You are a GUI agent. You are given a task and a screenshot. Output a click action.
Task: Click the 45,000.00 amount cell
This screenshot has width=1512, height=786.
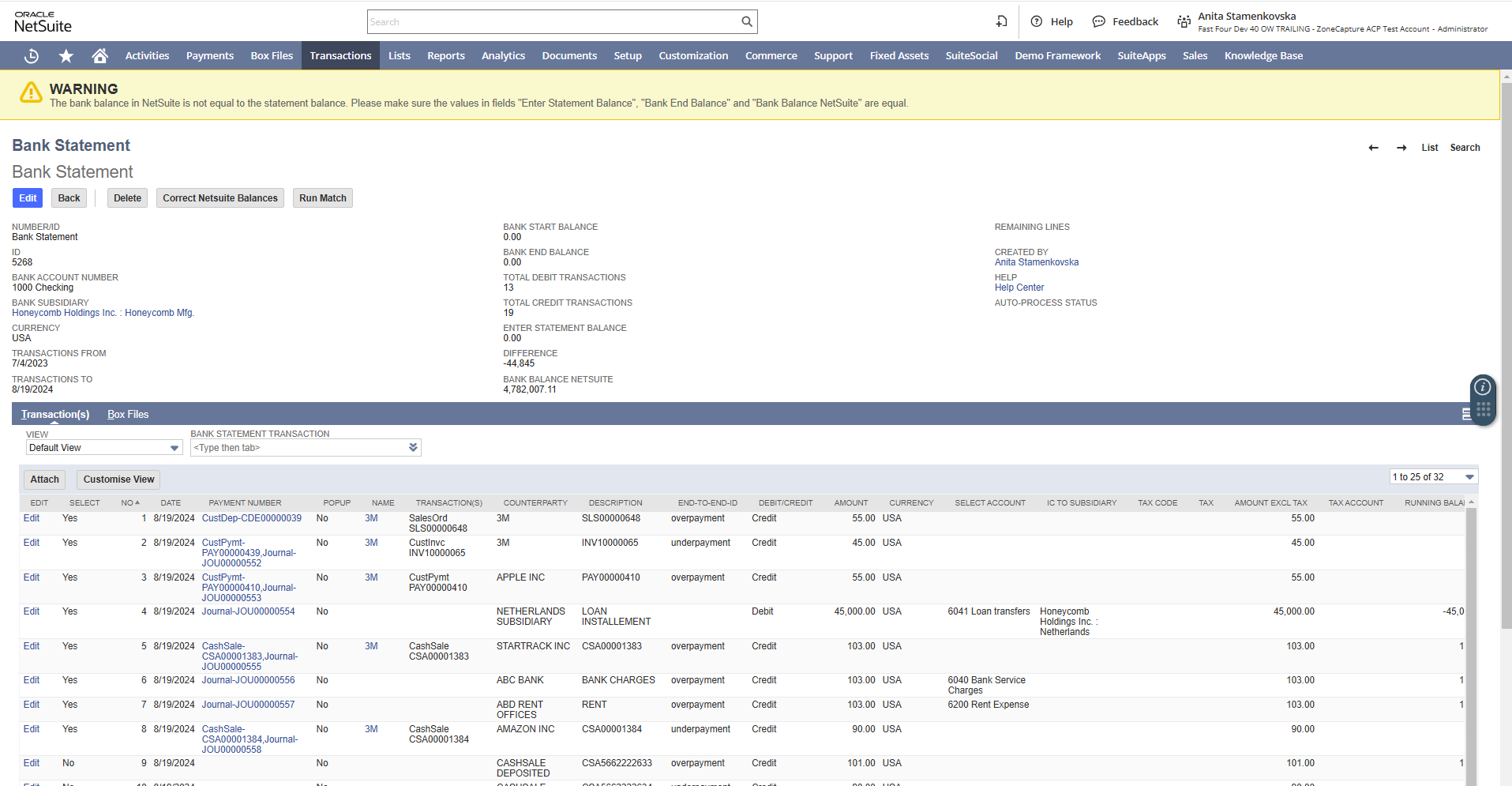click(854, 611)
